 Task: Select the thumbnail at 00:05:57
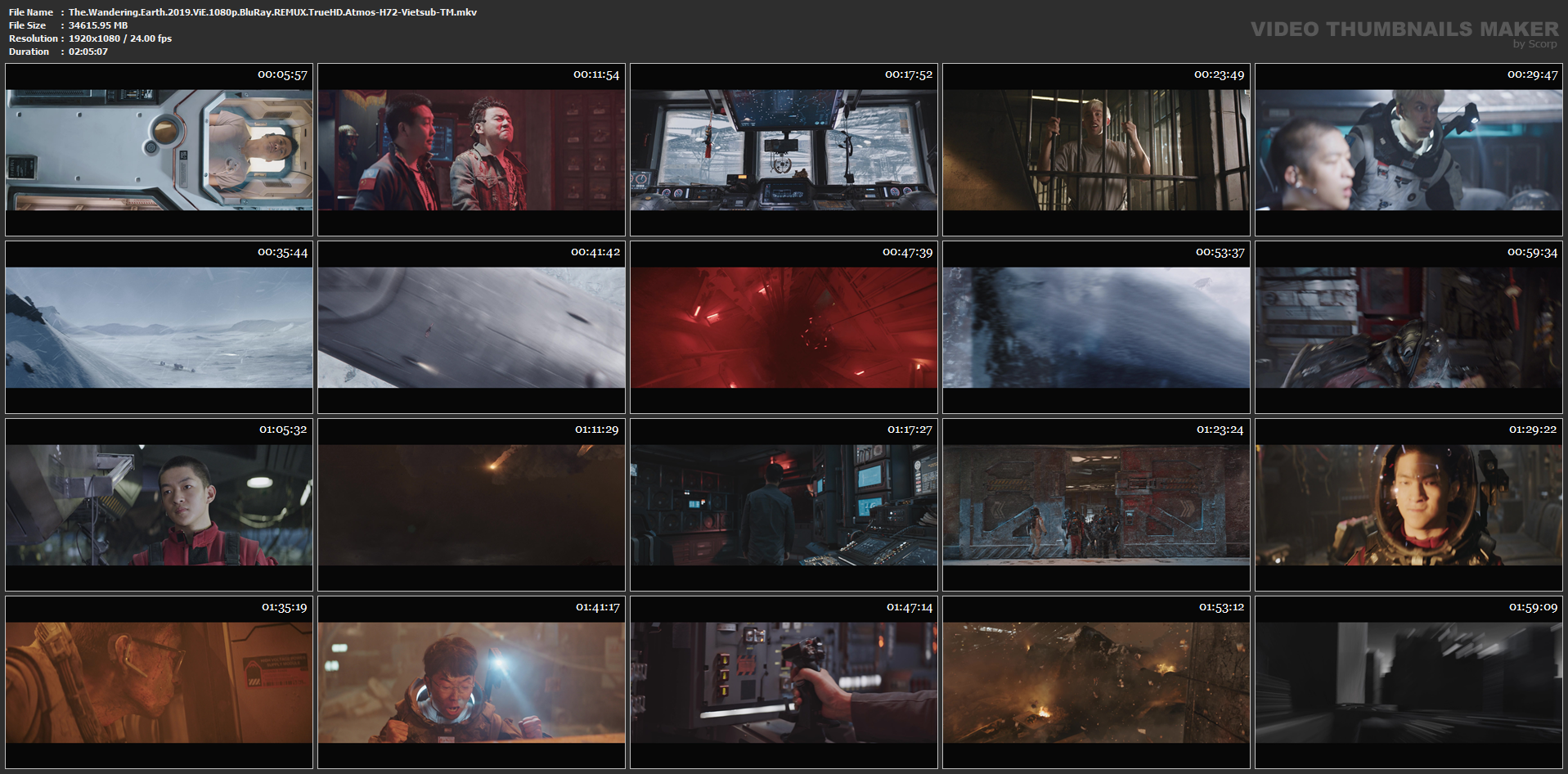point(159,150)
